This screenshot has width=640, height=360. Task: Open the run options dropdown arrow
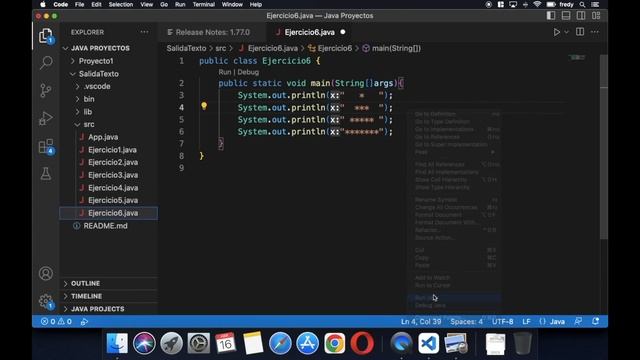click(567, 32)
